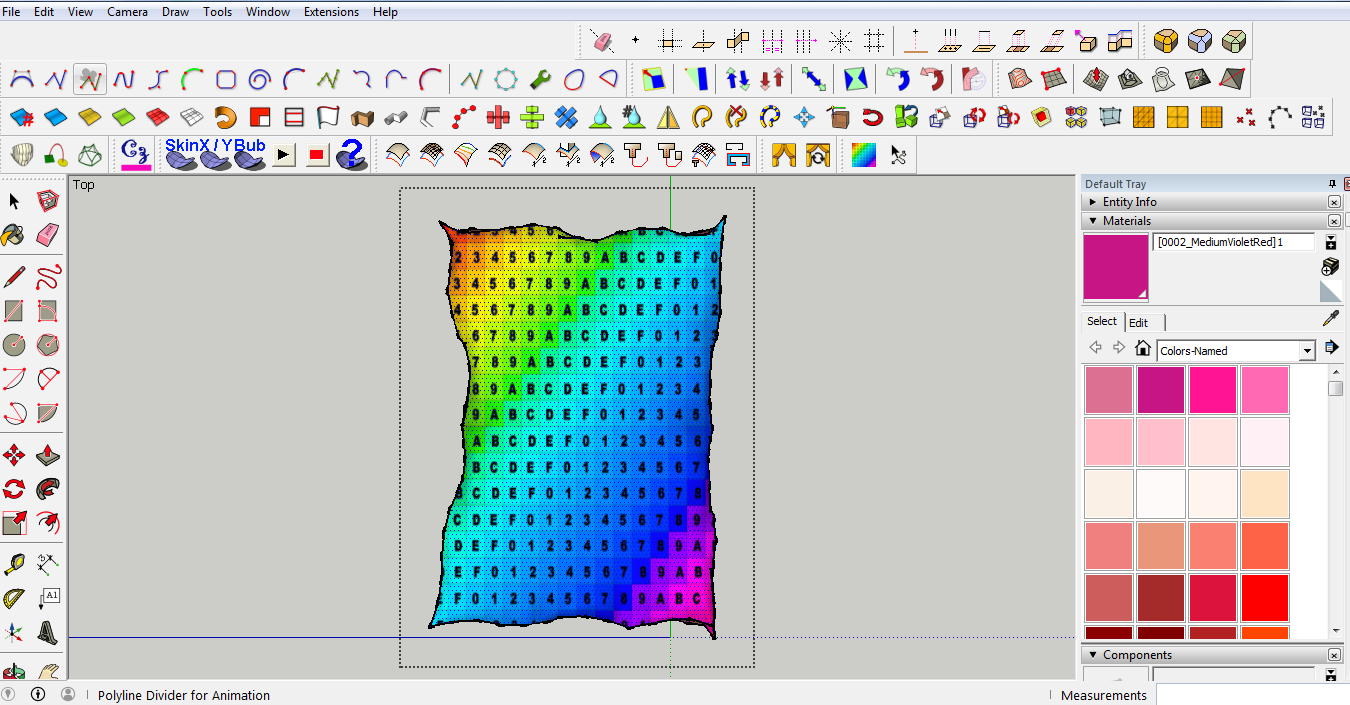Pick the material eyedropper sampler
This screenshot has width=1350, height=705.
click(1330, 318)
